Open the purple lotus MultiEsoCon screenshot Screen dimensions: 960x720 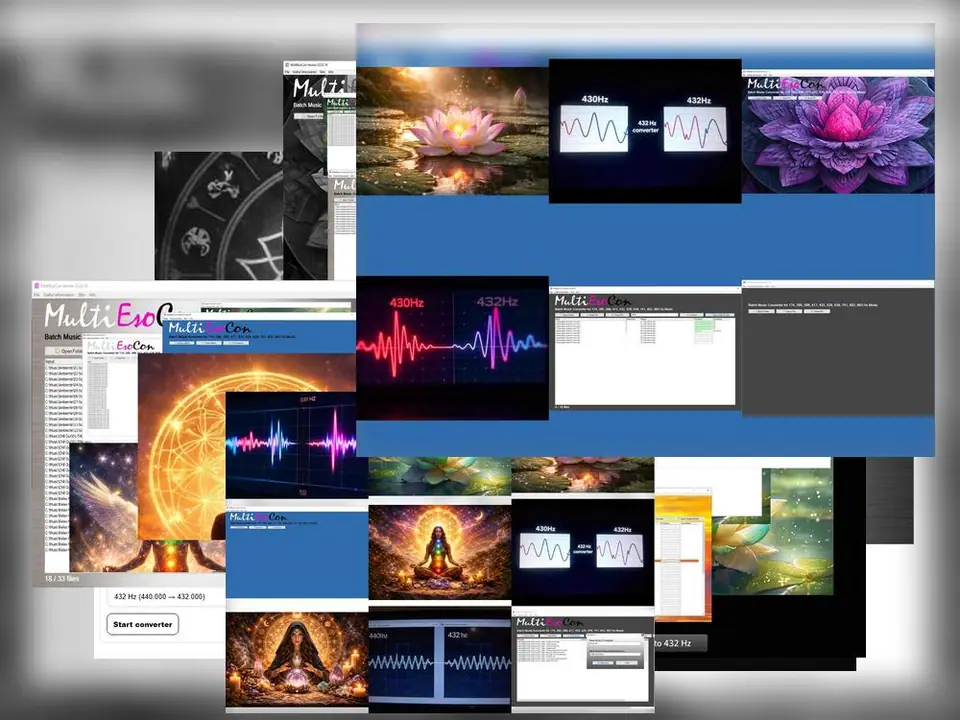pyautogui.click(x=838, y=130)
